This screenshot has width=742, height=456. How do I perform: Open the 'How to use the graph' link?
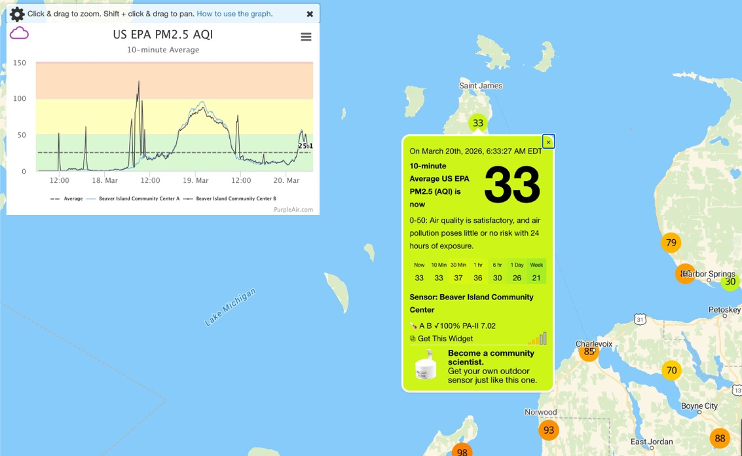pyautogui.click(x=235, y=14)
